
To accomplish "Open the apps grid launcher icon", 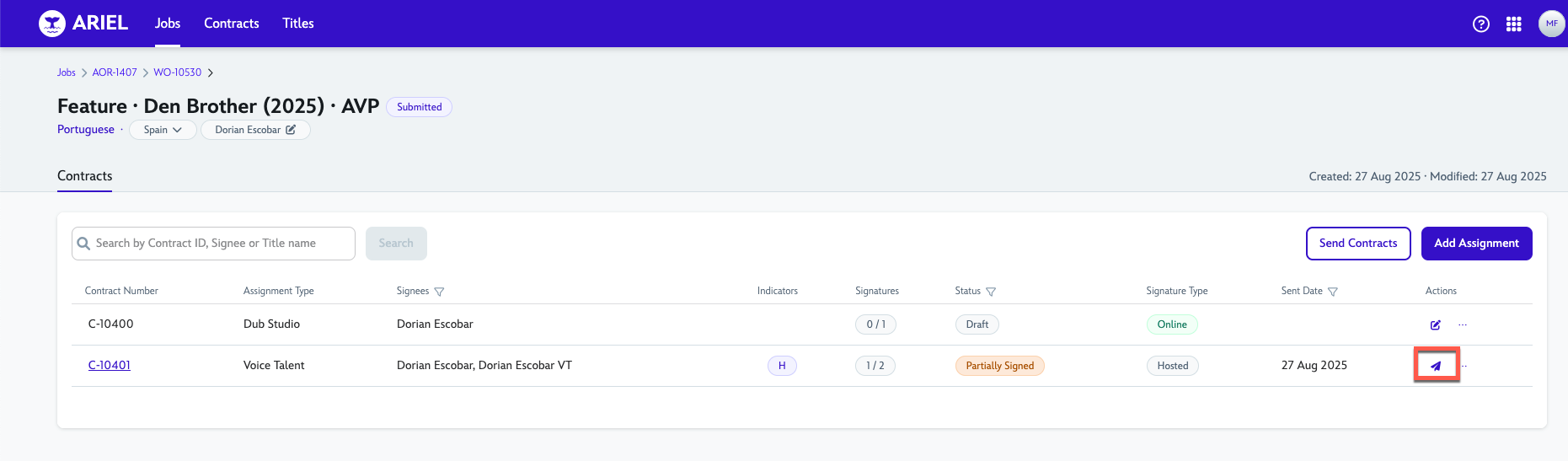I will coord(1513,24).
